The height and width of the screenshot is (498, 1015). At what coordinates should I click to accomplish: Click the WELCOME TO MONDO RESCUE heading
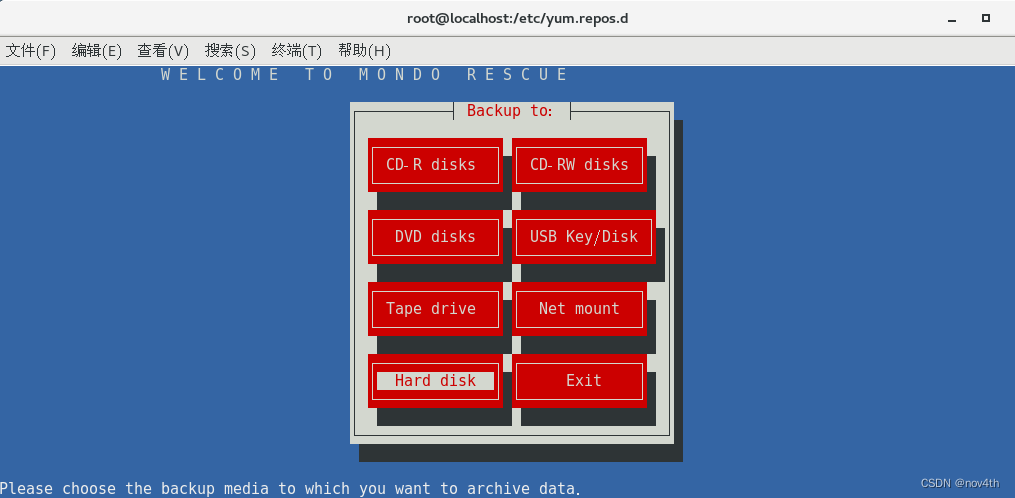364,74
